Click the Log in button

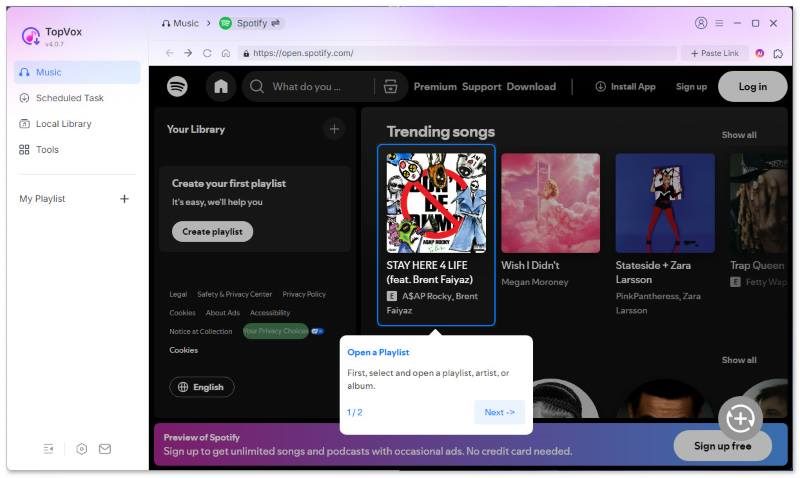click(x=753, y=86)
